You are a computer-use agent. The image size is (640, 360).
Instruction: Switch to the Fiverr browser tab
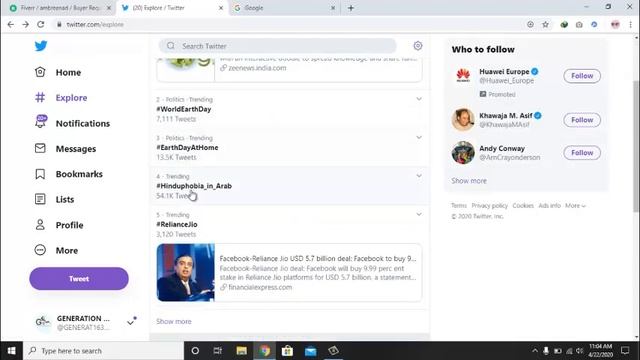click(x=59, y=8)
